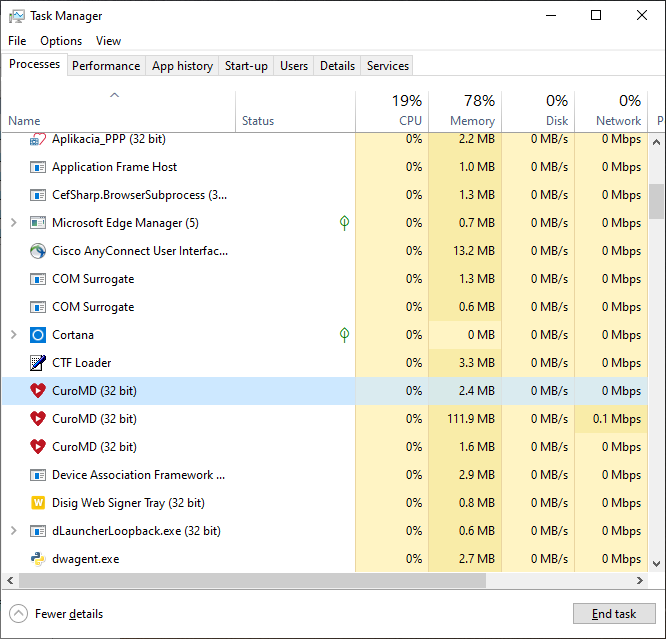Select the Device Association Framework process name
The height and width of the screenshot is (639, 666).
coord(138,475)
